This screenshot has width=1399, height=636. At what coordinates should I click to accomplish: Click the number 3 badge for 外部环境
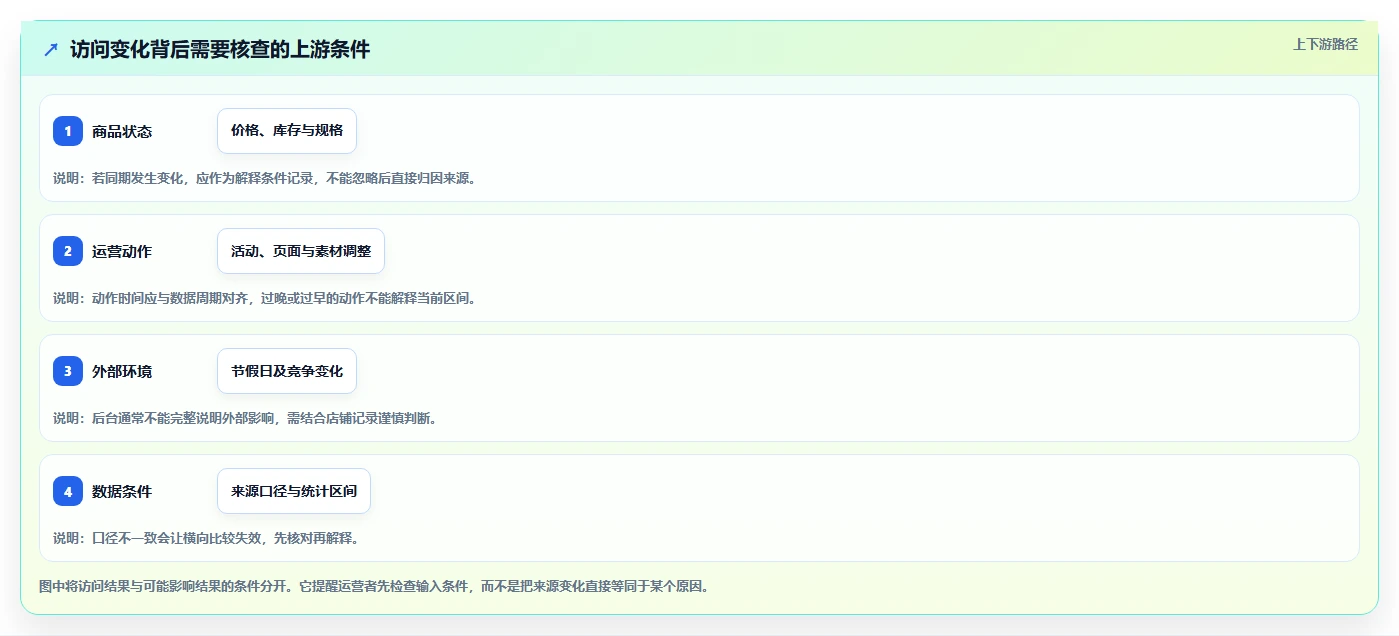click(x=68, y=371)
